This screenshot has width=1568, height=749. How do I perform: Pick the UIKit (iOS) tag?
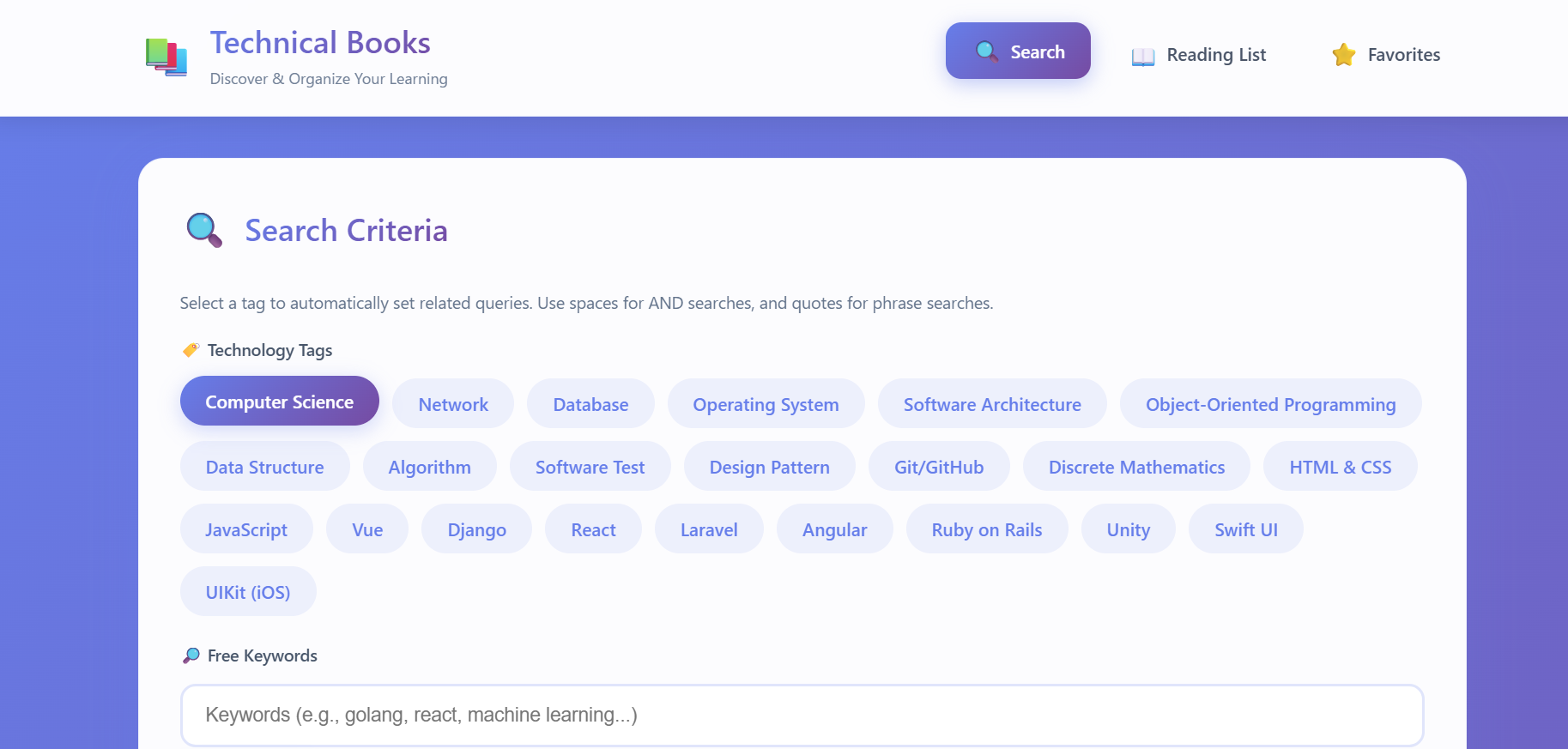point(248,591)
